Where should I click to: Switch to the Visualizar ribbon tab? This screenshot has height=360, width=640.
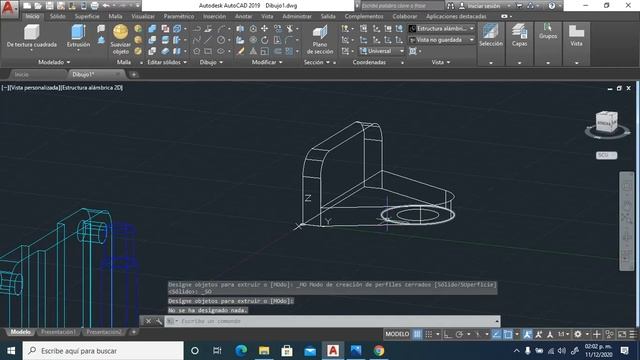tap(143, 16)
